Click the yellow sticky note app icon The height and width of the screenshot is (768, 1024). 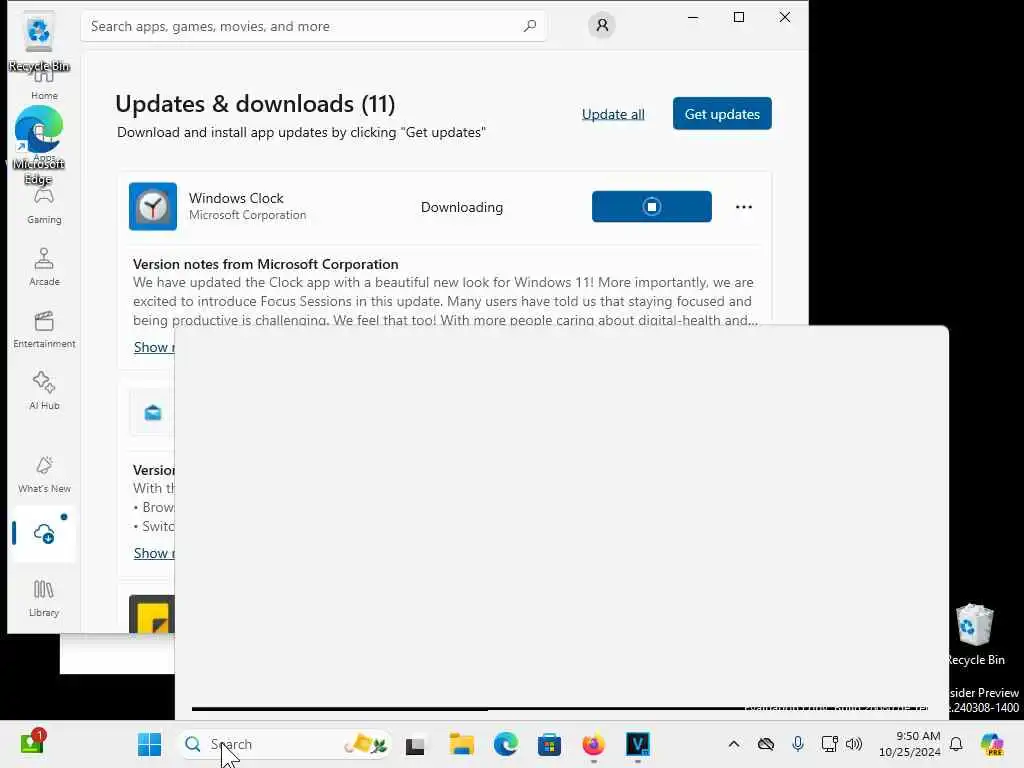(152, 614)
